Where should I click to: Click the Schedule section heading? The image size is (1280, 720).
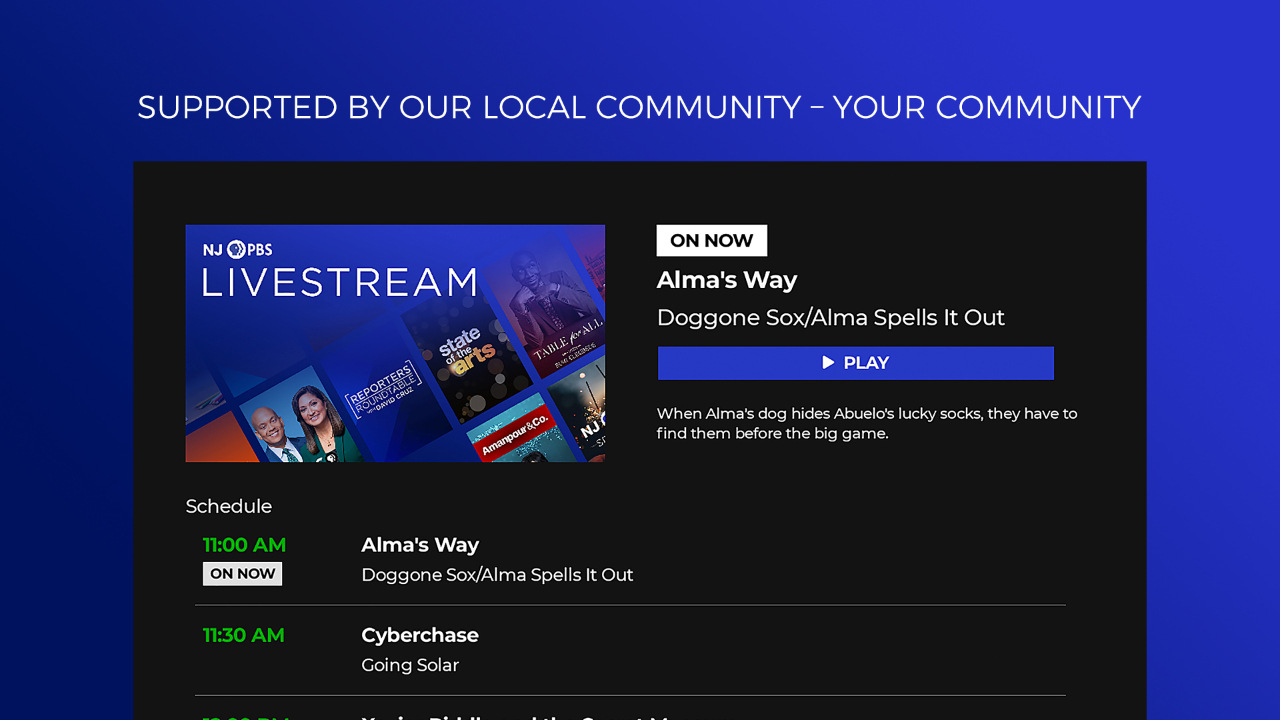[x=229, y=506]
